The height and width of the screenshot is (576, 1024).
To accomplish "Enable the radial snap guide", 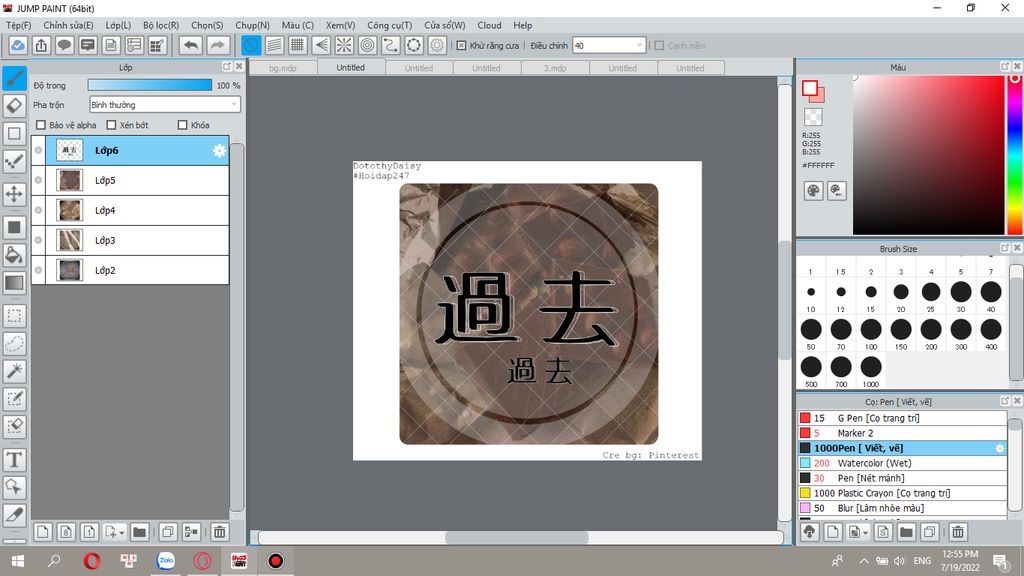I will [x=344, y=45].
